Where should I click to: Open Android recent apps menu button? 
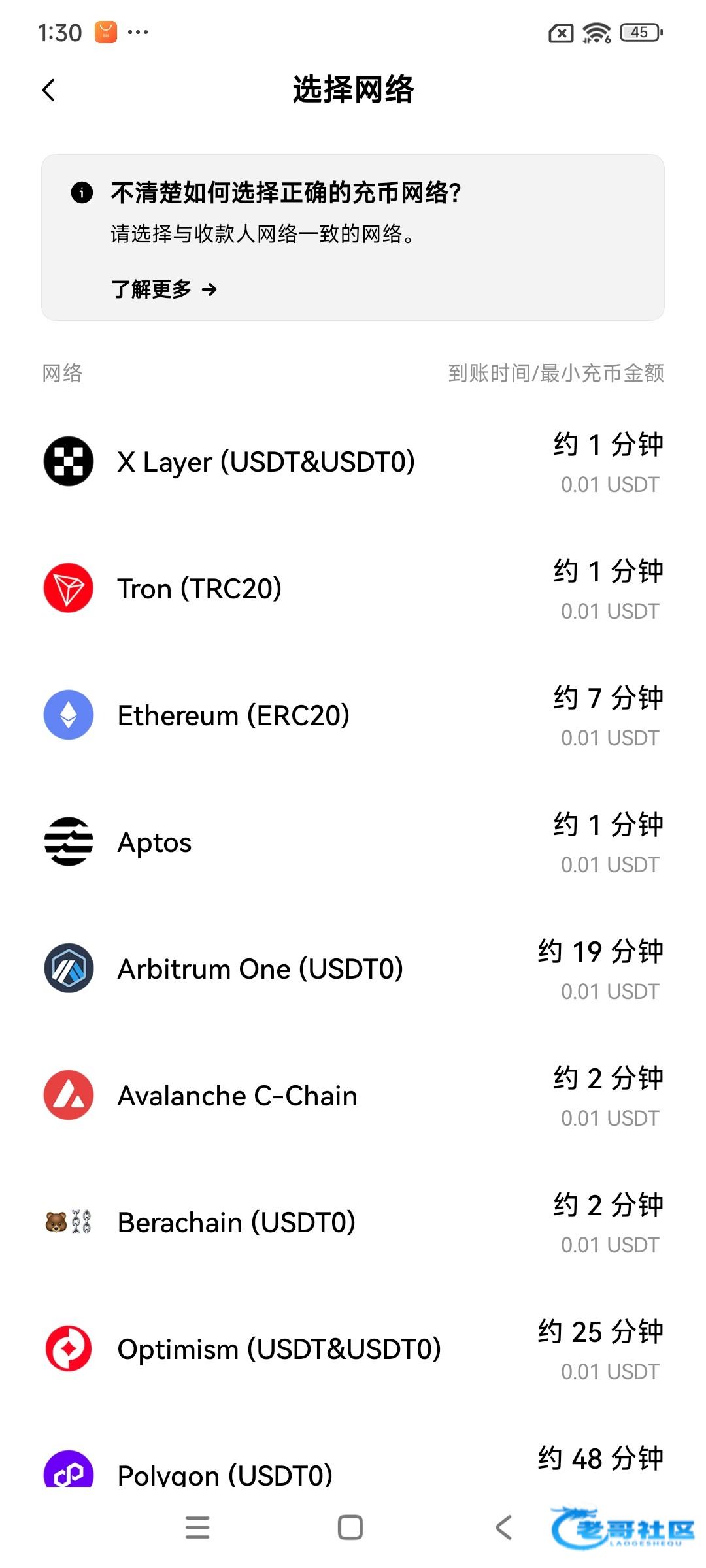pyautogui.click(x=197, y=1527)
